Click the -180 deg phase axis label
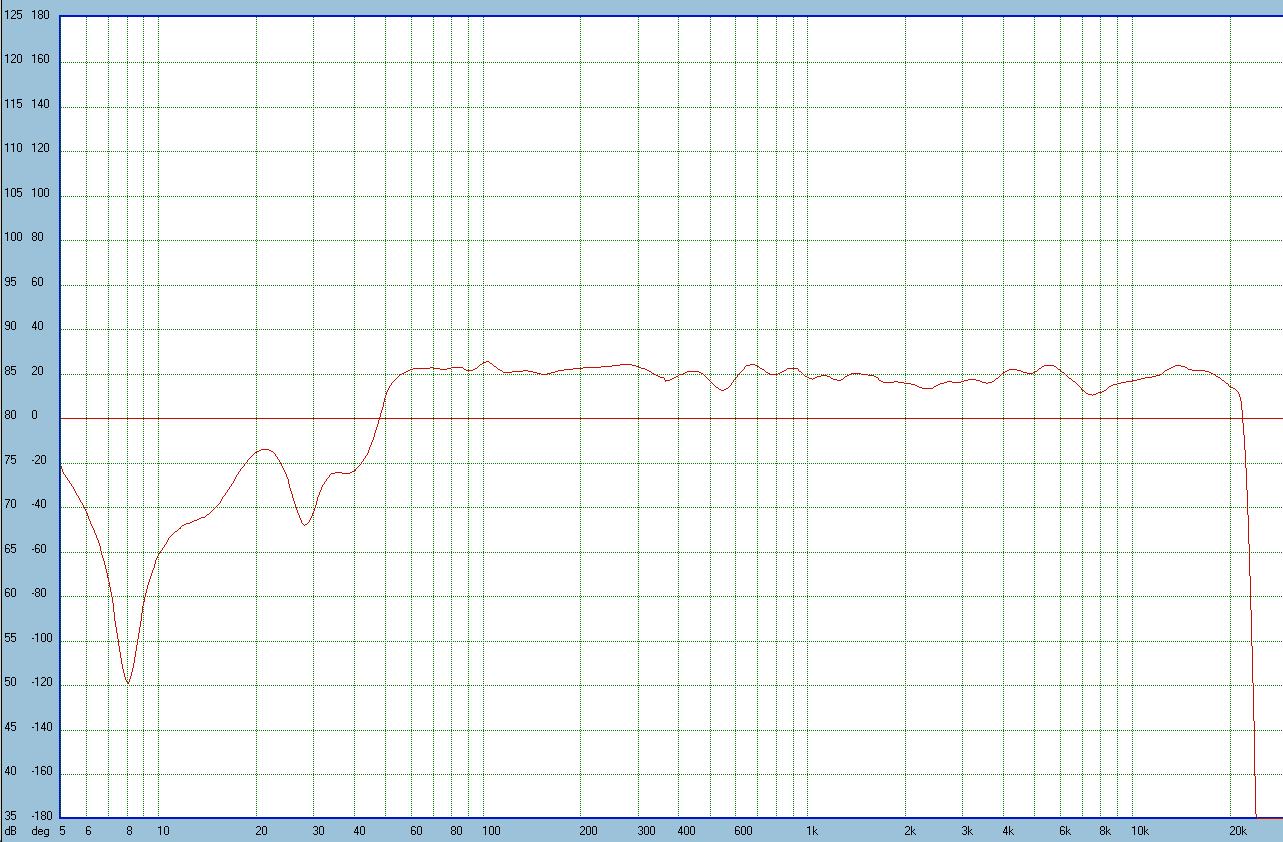This screenshot has width=1283, height=842. [40, 816]
